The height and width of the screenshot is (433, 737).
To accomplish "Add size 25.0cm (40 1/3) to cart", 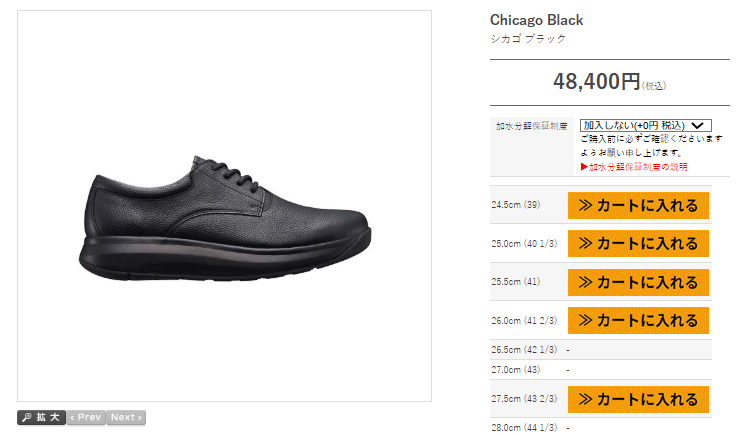I will (x=638, y=244).
